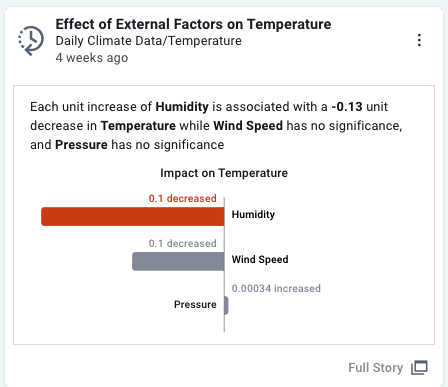448x387 pixels.
Task: Click the small Pressure bar
Action: click(x=226, y=305)
